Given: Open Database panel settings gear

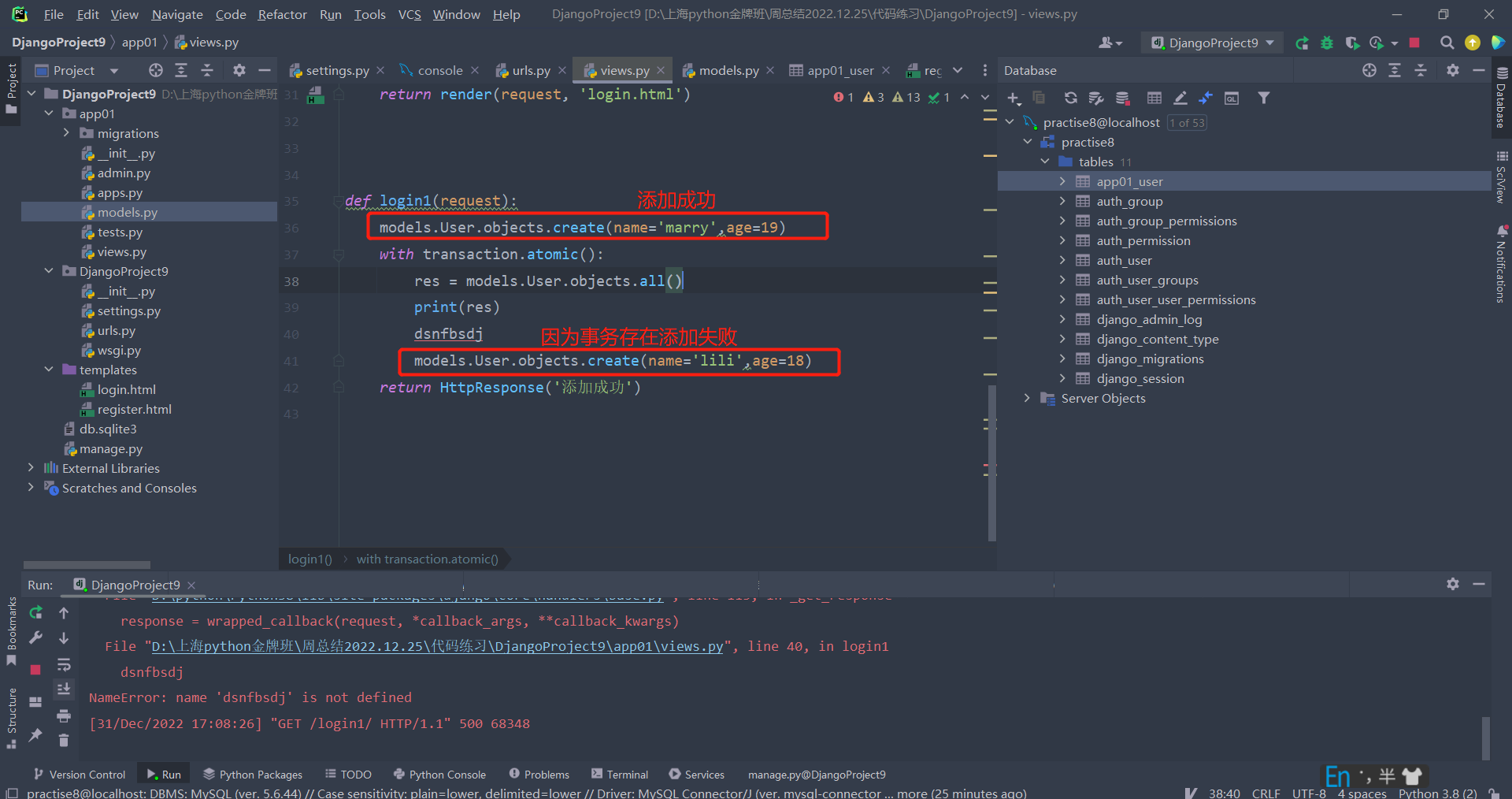Looking at the screenshot, I should [x=1453, y=70].
